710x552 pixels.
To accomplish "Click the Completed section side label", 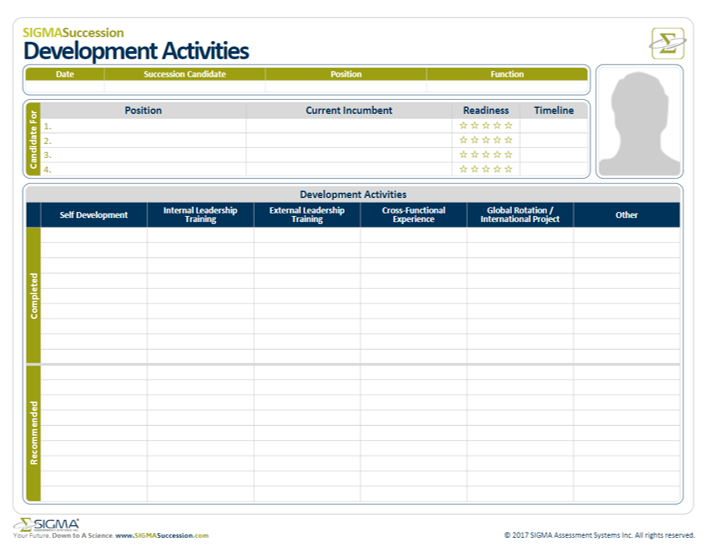I will 33,295.
